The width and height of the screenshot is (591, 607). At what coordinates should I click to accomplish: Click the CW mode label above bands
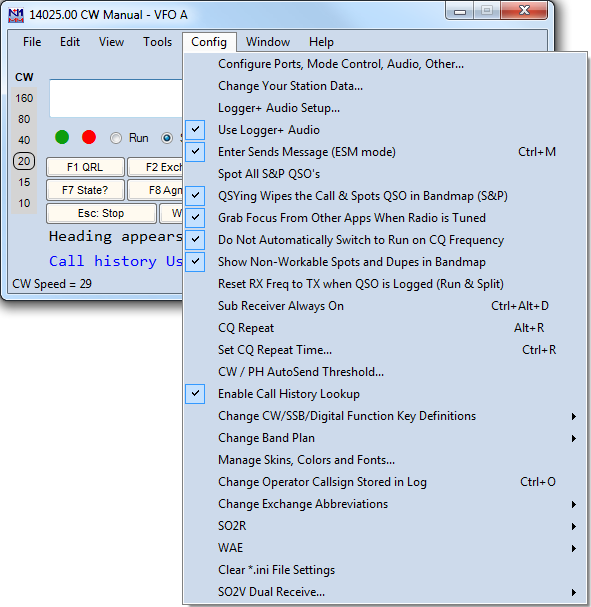24,77
